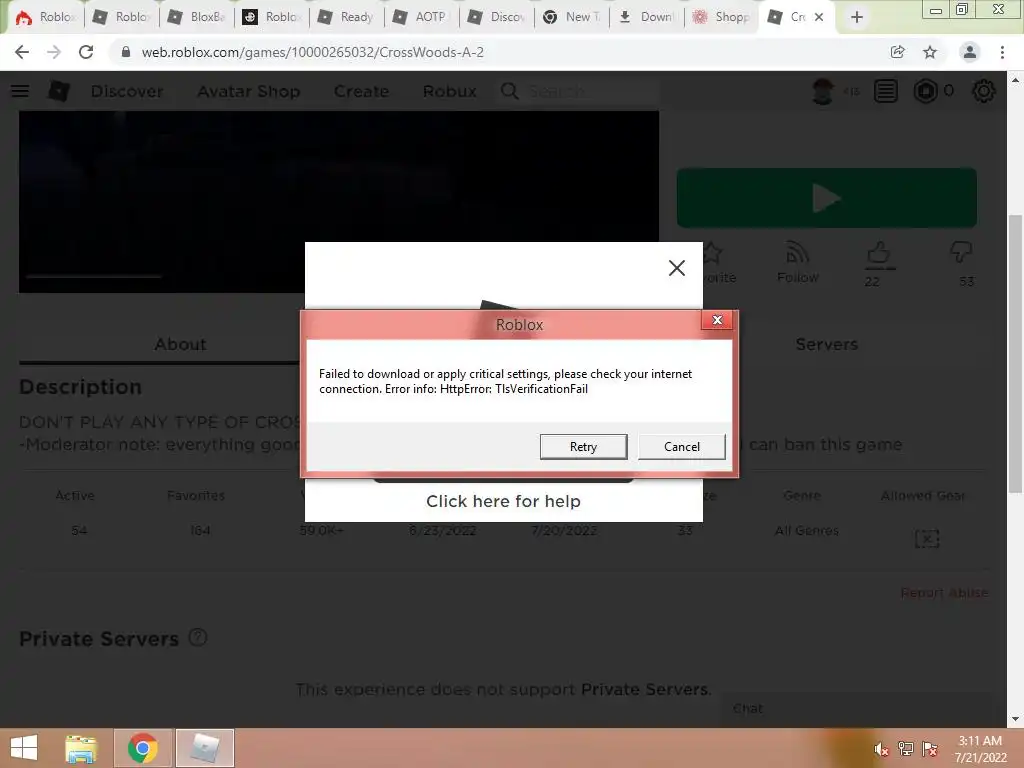This screenshot has width=1024, height=768.
Task: Open the Chrome profile avatar icon
Action: (x=970, y=52)
